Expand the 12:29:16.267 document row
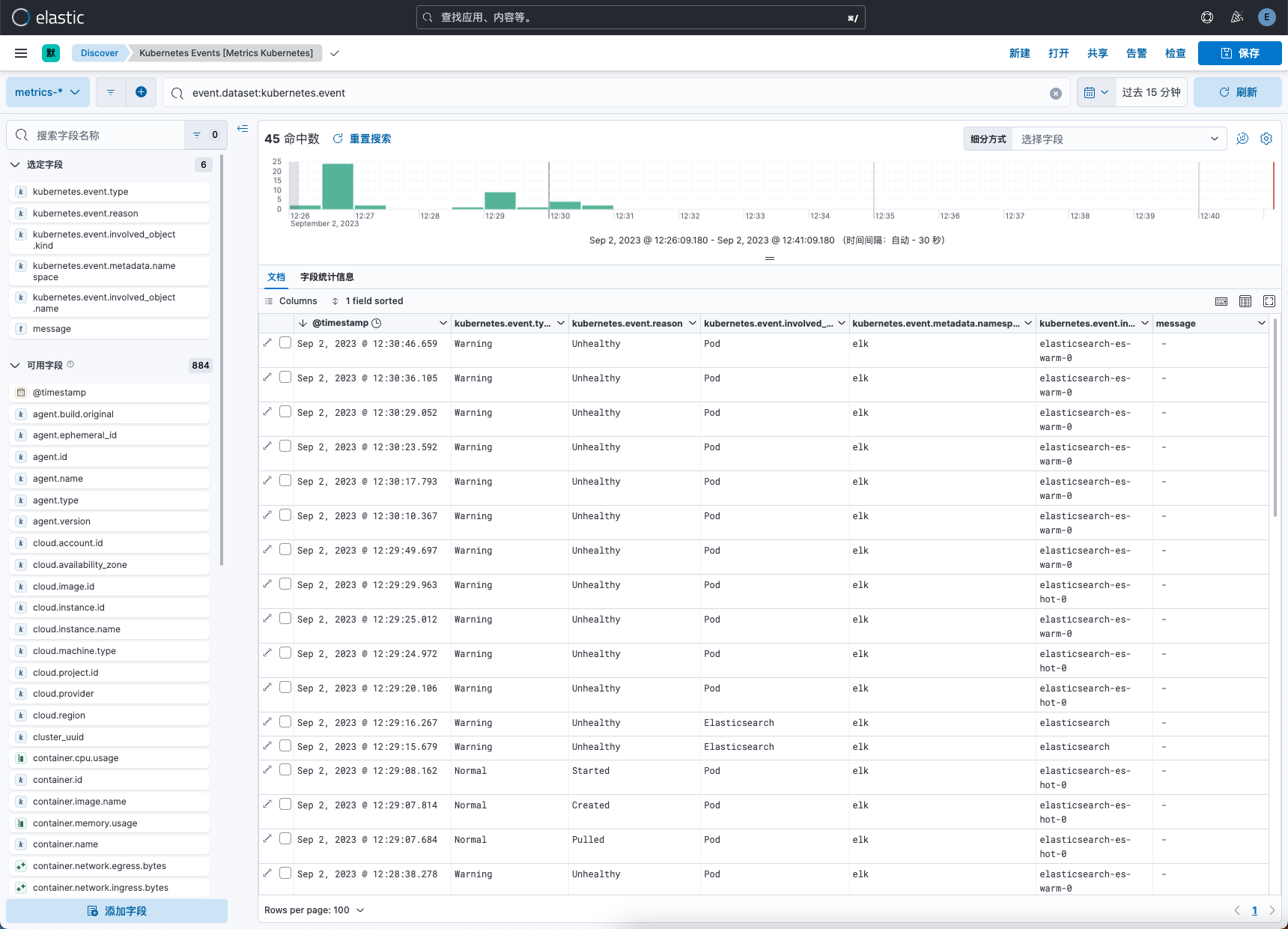This screenshot has height=929, width=1288. pos(267,721)
